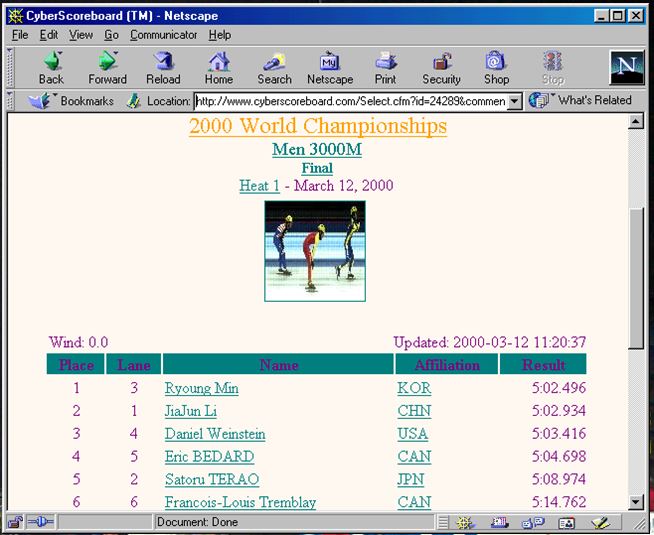The image size is (654, 535).
Task: Click the Back toolbar button
Action: tap(51, 67)
